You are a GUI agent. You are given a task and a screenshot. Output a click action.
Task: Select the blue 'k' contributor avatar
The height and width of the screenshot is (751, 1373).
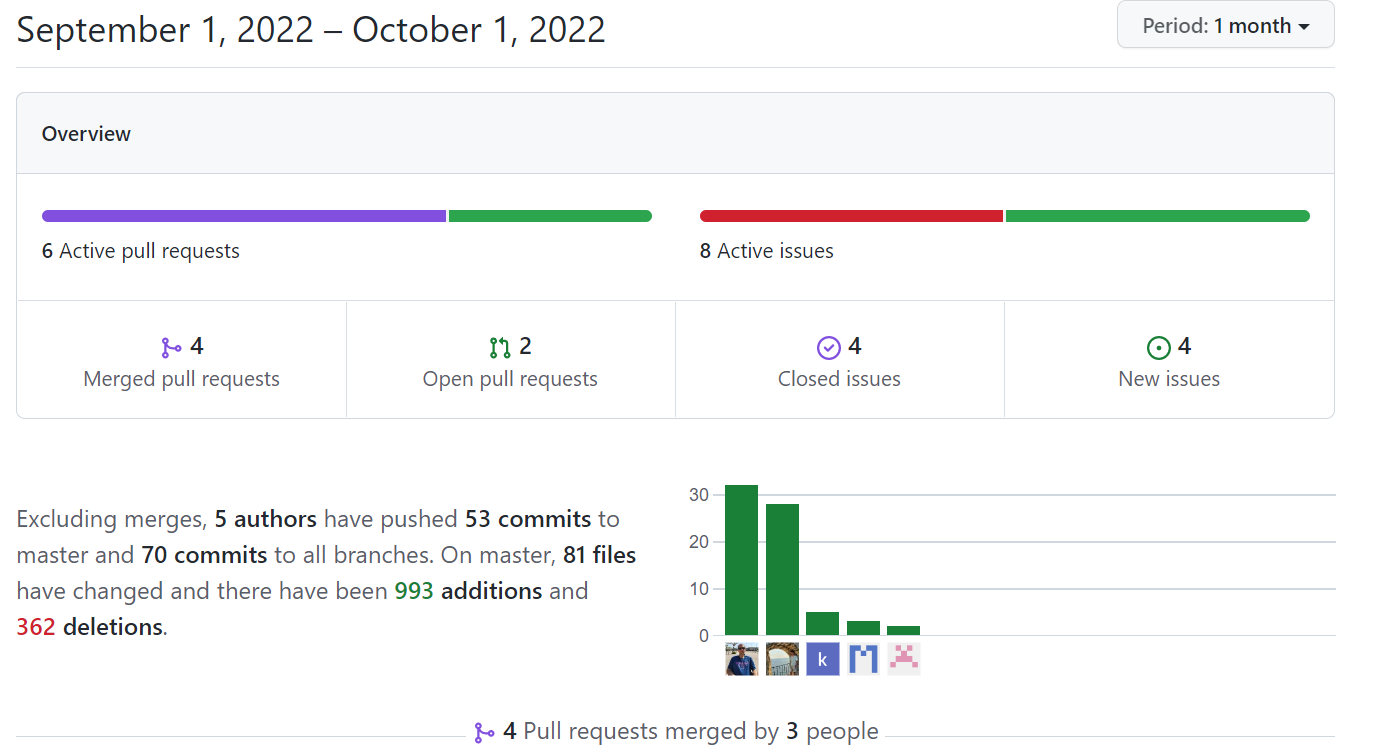coord(822,659)
